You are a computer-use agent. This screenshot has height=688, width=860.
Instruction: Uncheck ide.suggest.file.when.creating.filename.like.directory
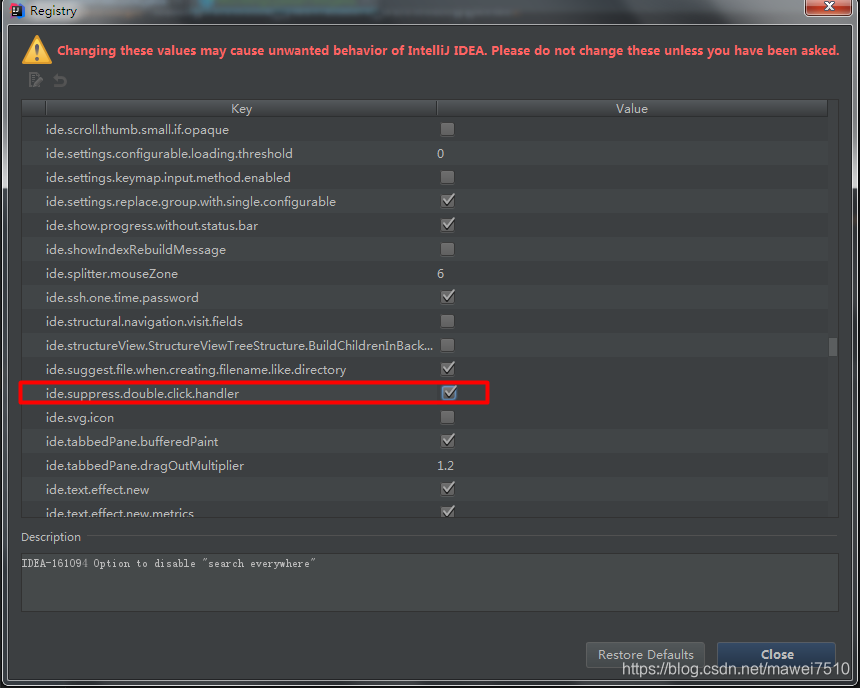448,369
